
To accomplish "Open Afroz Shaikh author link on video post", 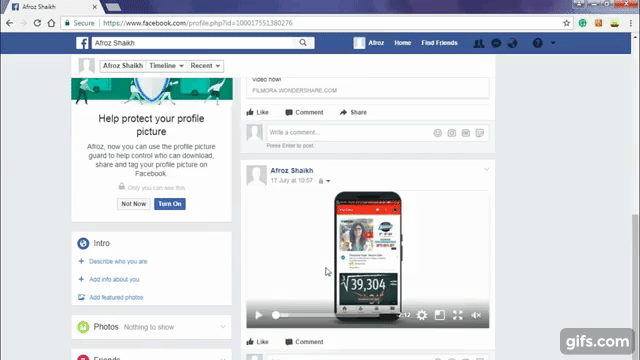I will (292, 171).
